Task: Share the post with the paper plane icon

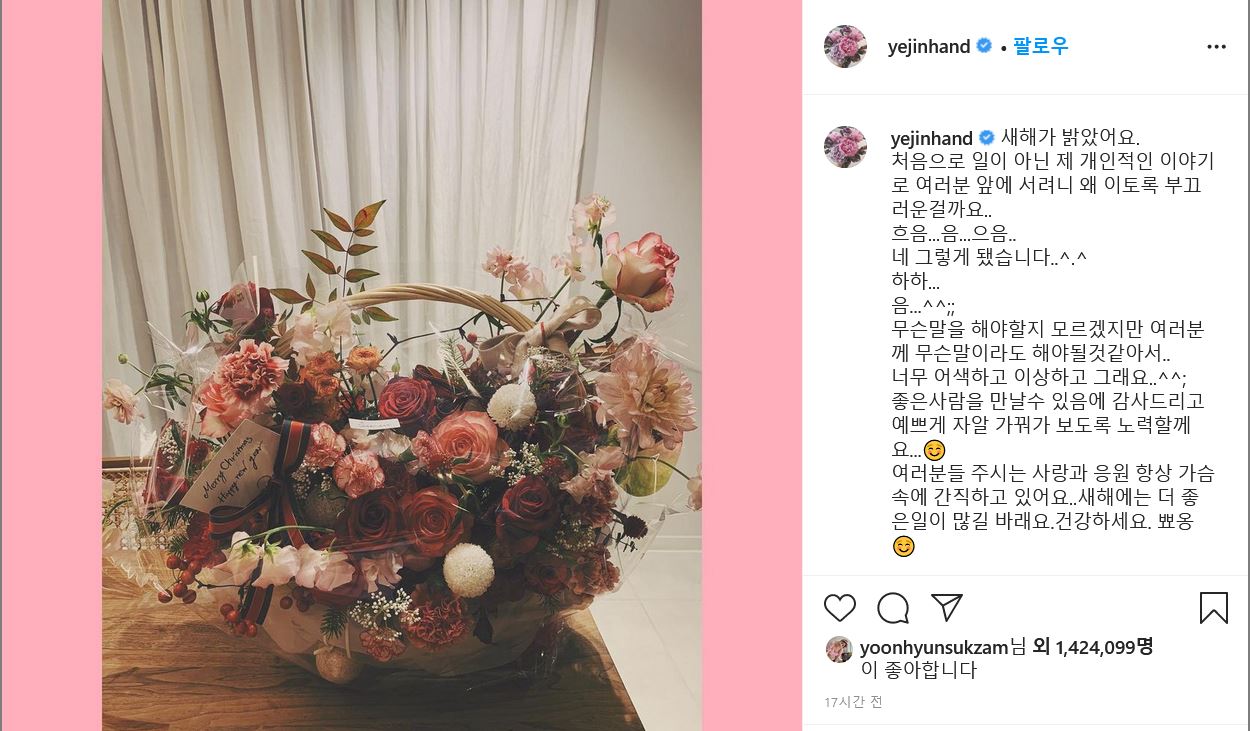Action: (x=946, y=607)
